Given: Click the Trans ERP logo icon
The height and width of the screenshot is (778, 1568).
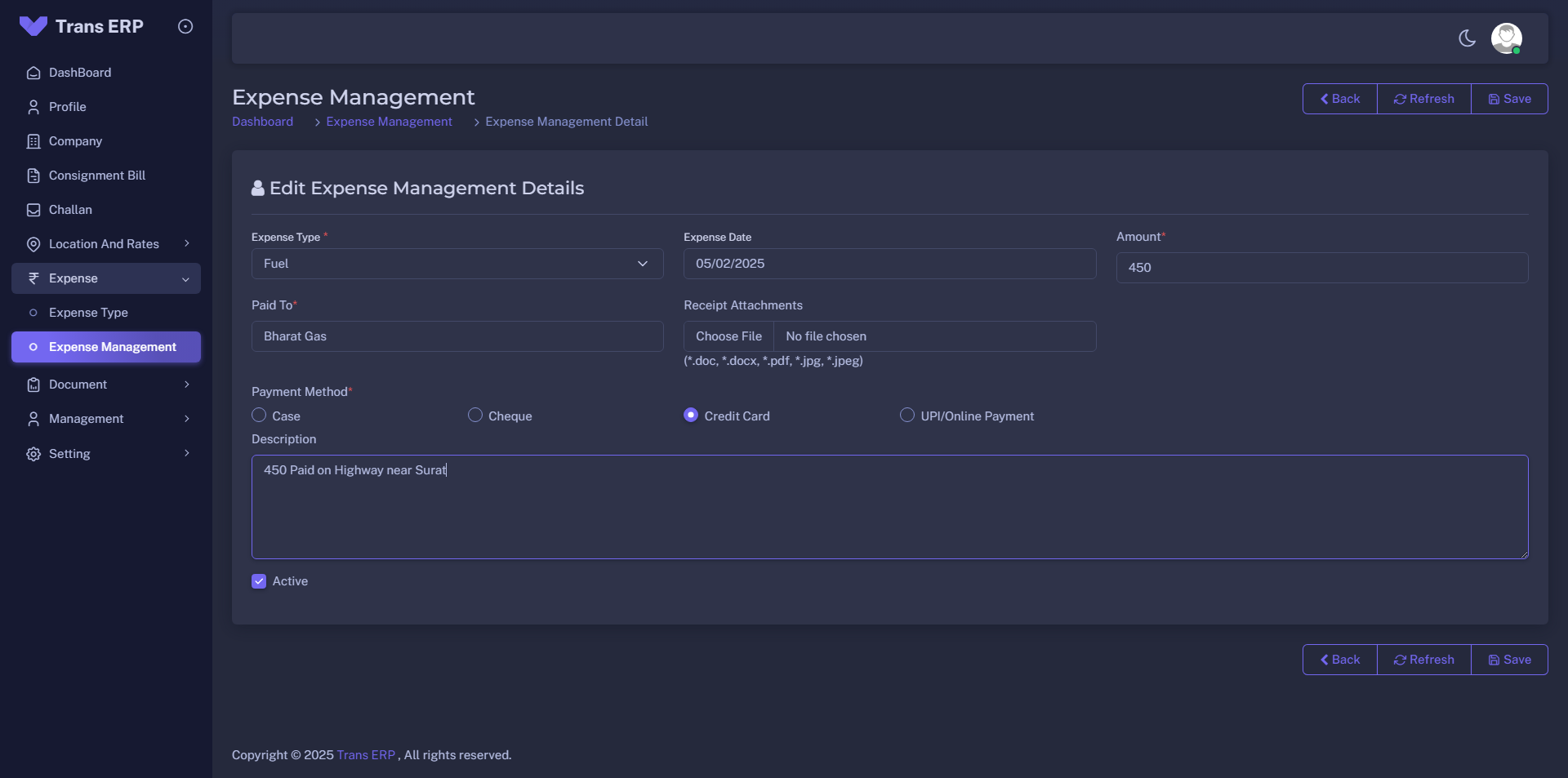Looking at the screenshot, I should (33, 26).
